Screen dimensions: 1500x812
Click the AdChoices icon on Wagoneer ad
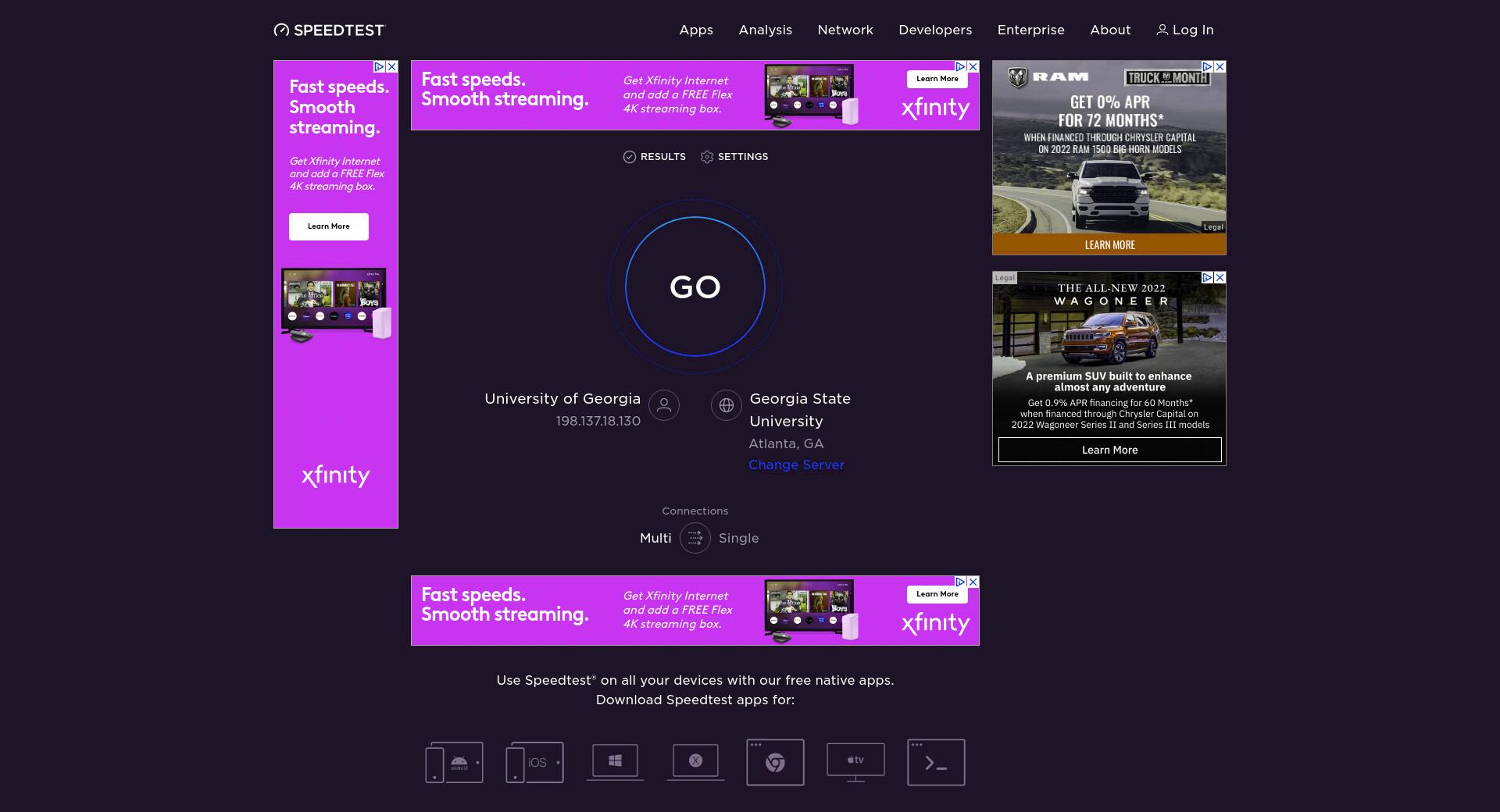point(1208,277)
